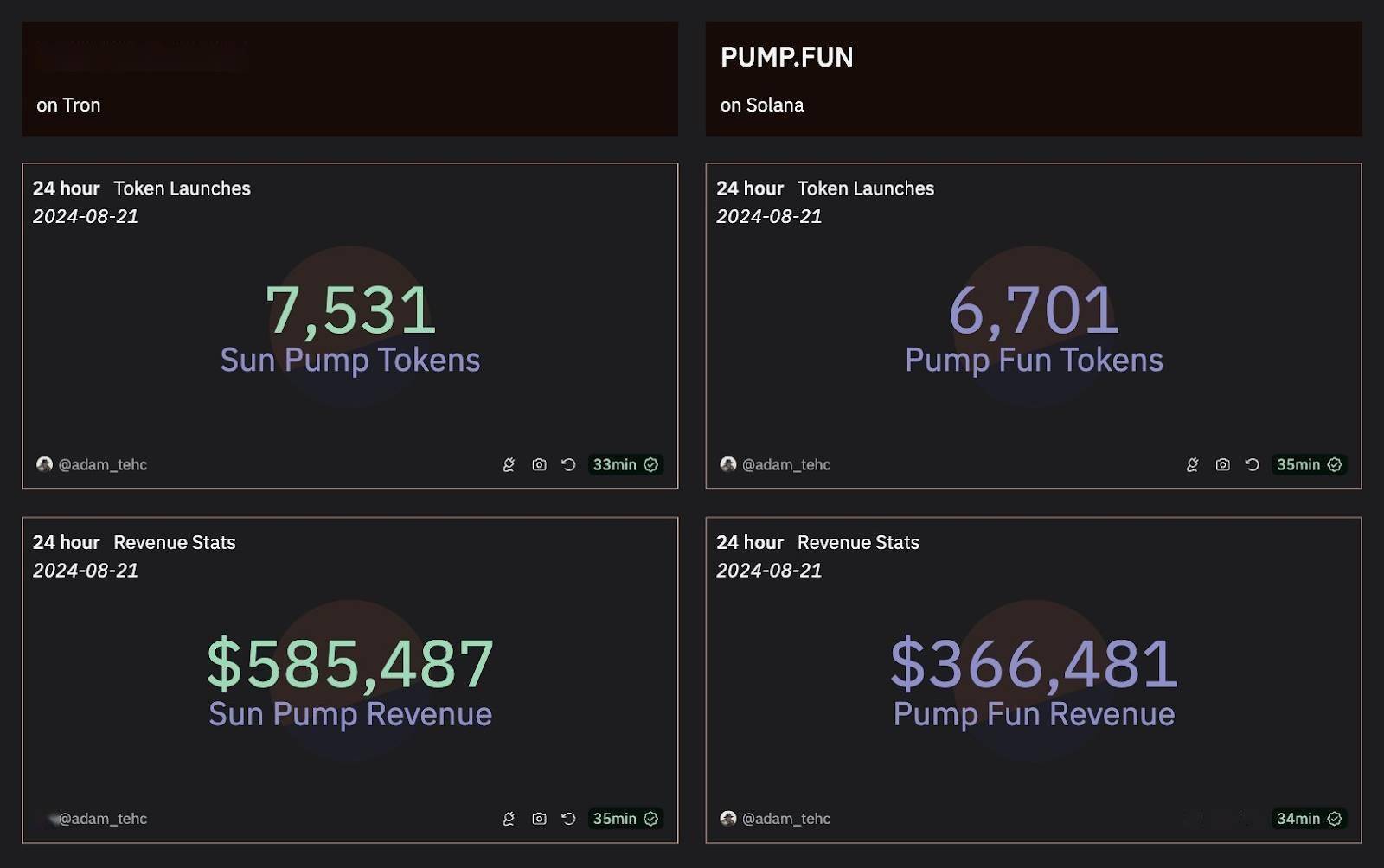Click 'Token Launches' title in the Solana column
Screen dimensions: 1384x868
tap(865, 188)
